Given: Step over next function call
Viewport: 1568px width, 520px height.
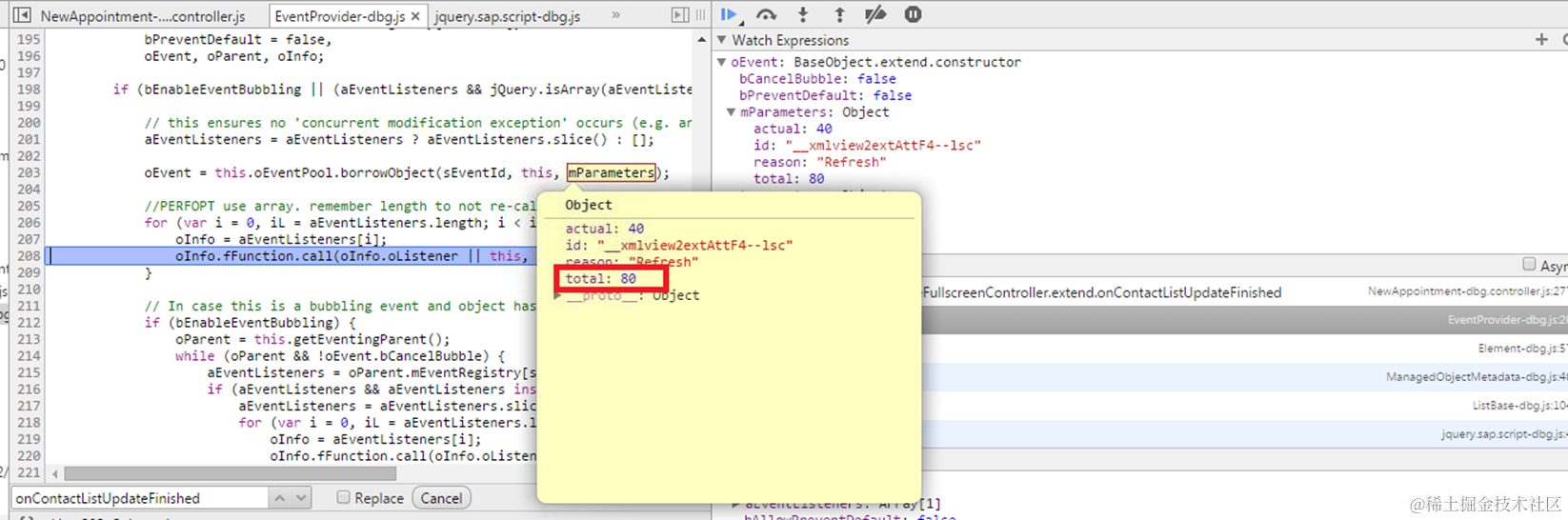Looking at the screenshot, I should click(x=767, y=14).
